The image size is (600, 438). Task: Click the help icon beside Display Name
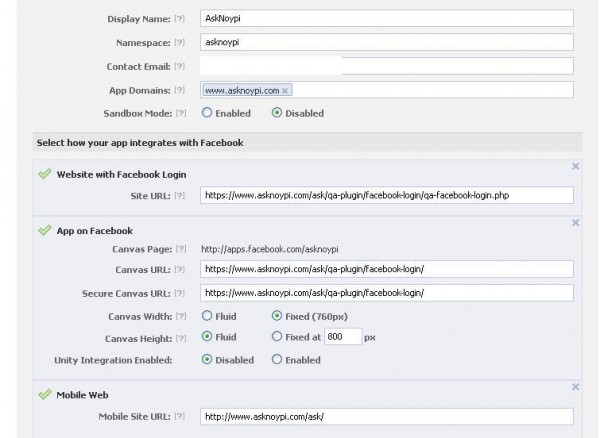click(x=180, y=19)
